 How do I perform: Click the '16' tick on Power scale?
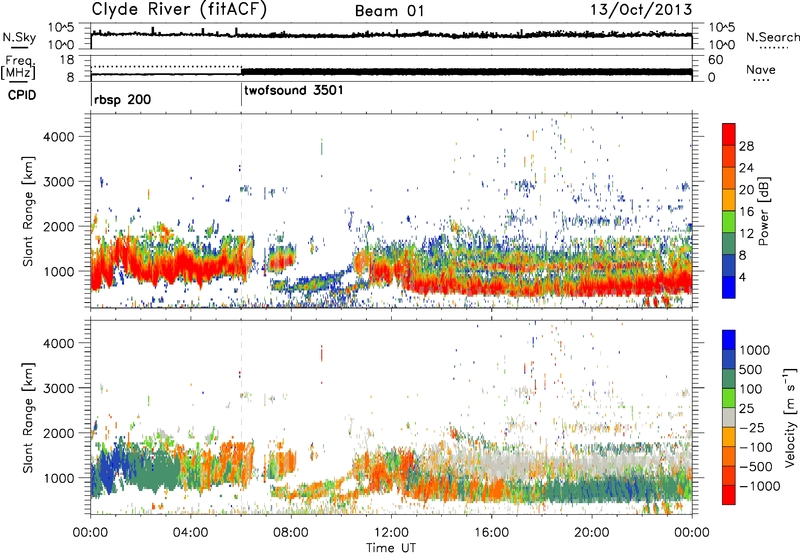pyautogui.click(x=746, y=212)
